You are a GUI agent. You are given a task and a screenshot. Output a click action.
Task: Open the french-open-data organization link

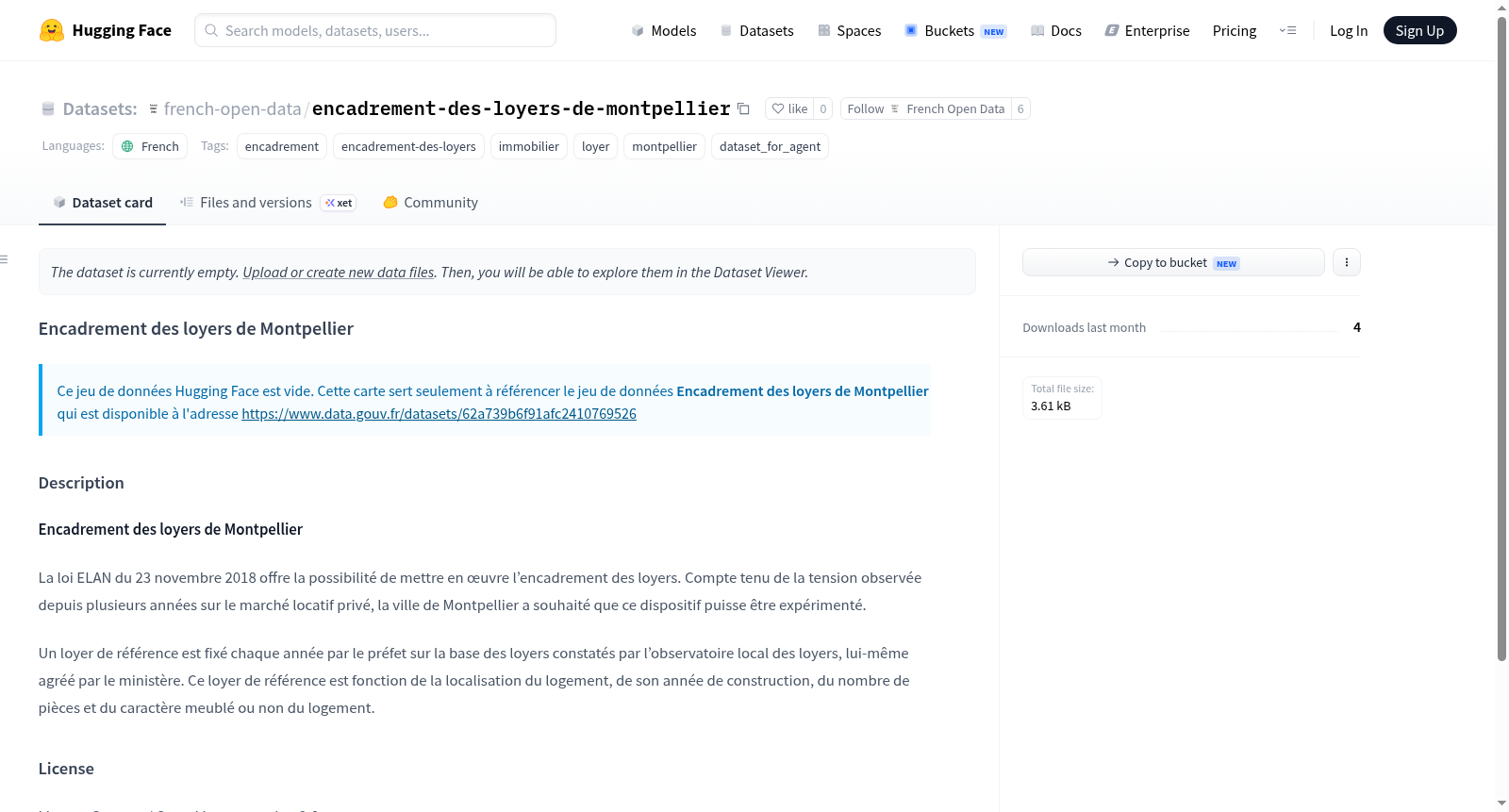click(232, 108)
